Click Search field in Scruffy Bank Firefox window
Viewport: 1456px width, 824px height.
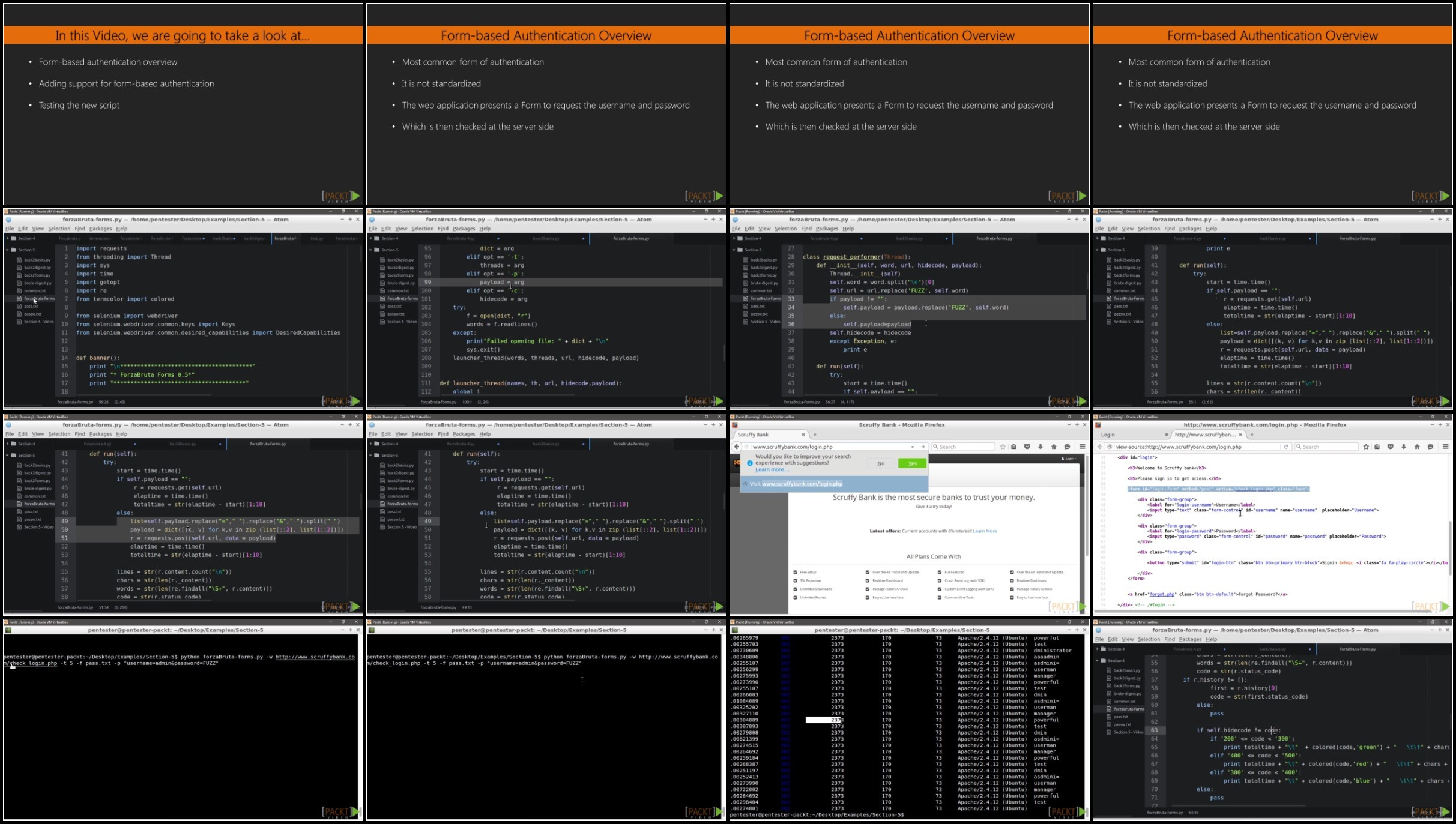coord(963,447)
